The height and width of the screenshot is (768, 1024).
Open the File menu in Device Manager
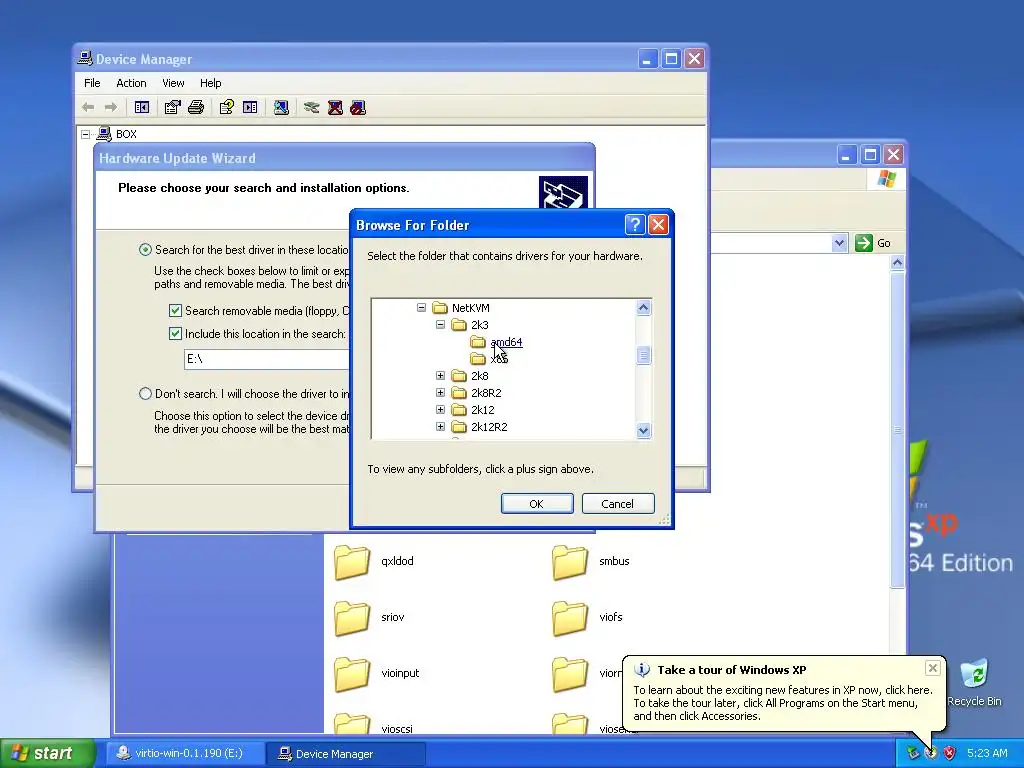tap(92, 83)
